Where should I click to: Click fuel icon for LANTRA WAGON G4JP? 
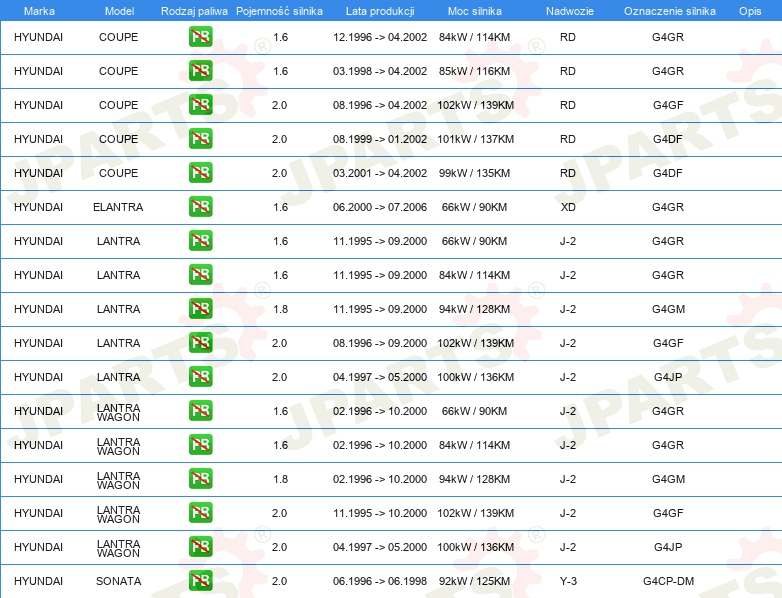click(200, 547)
